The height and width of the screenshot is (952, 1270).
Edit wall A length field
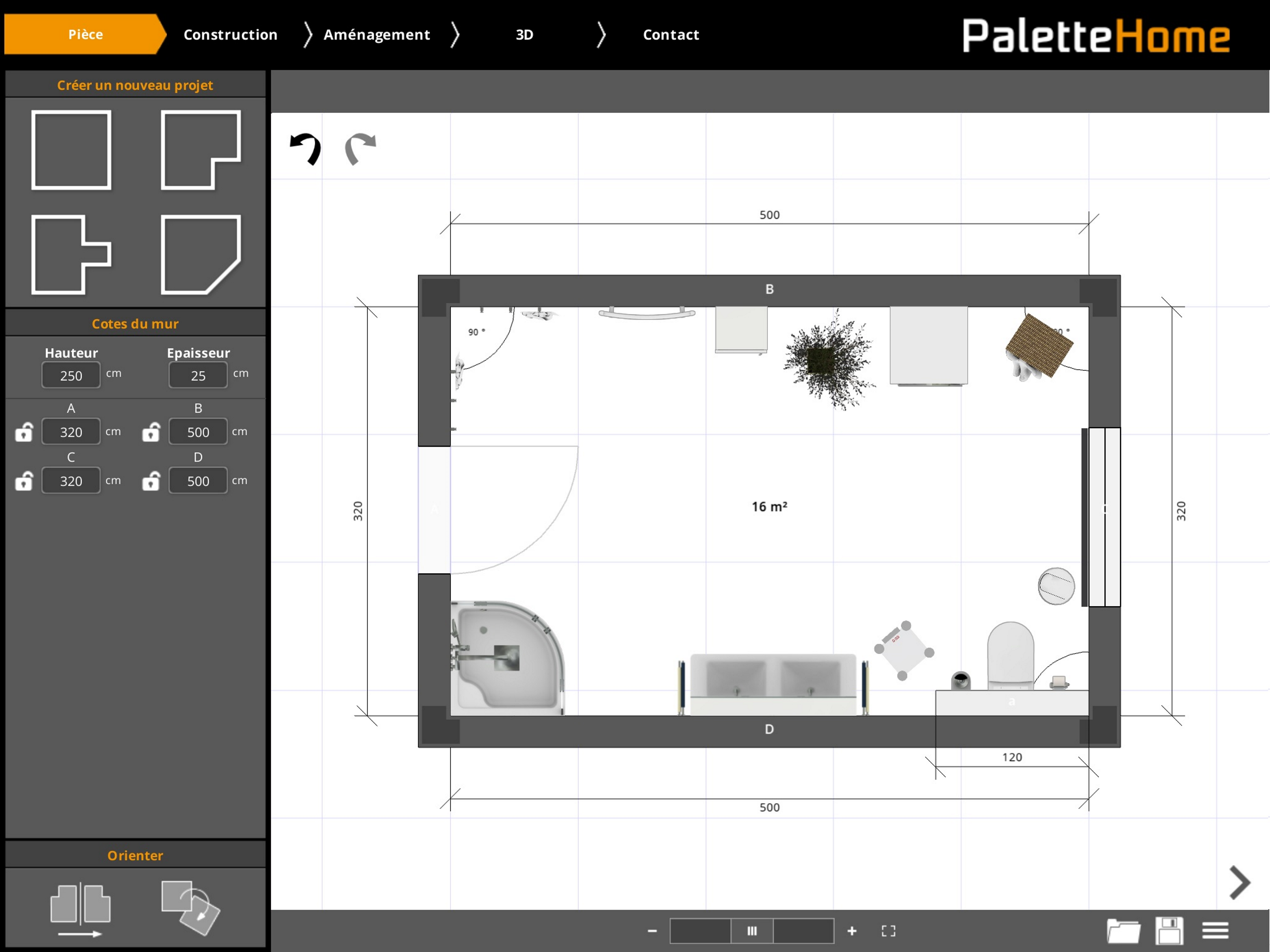click(71, 432)
